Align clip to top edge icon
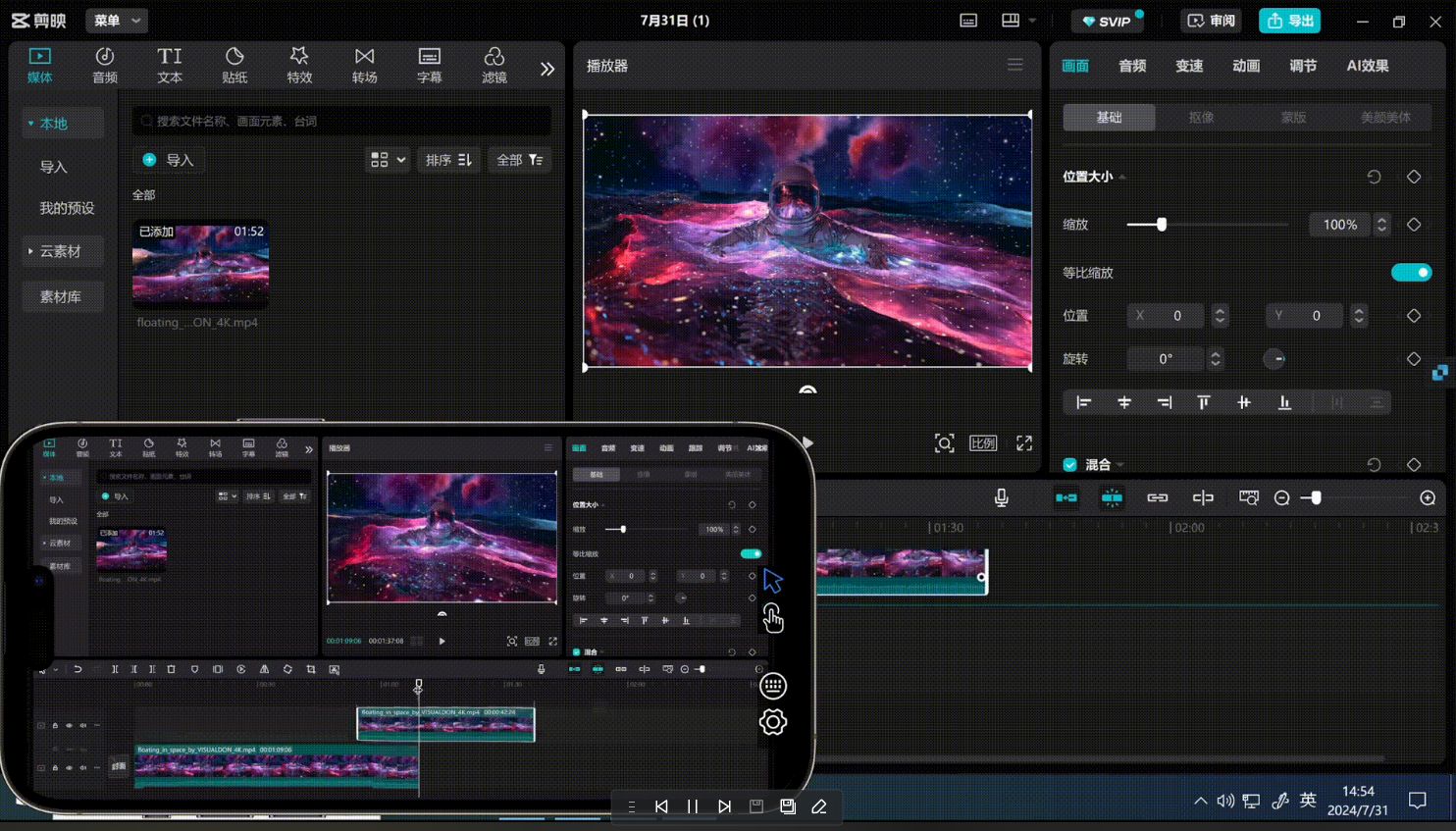Viewport: 1456px width, 831px height. [x=1204, y=402]
